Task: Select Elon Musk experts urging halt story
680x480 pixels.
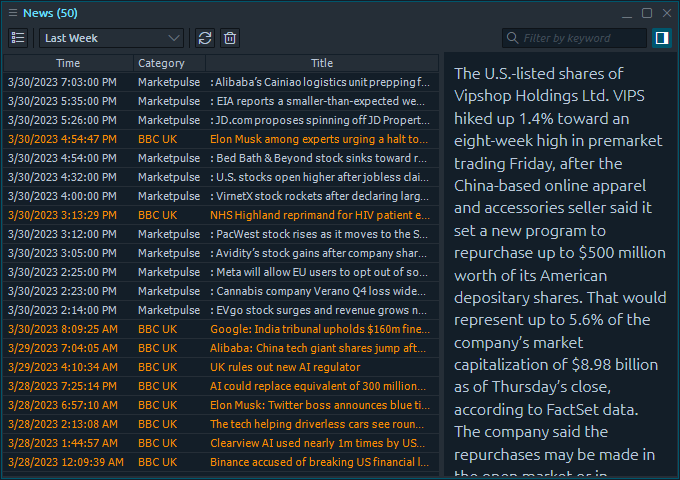Action: tap(323, 139)
